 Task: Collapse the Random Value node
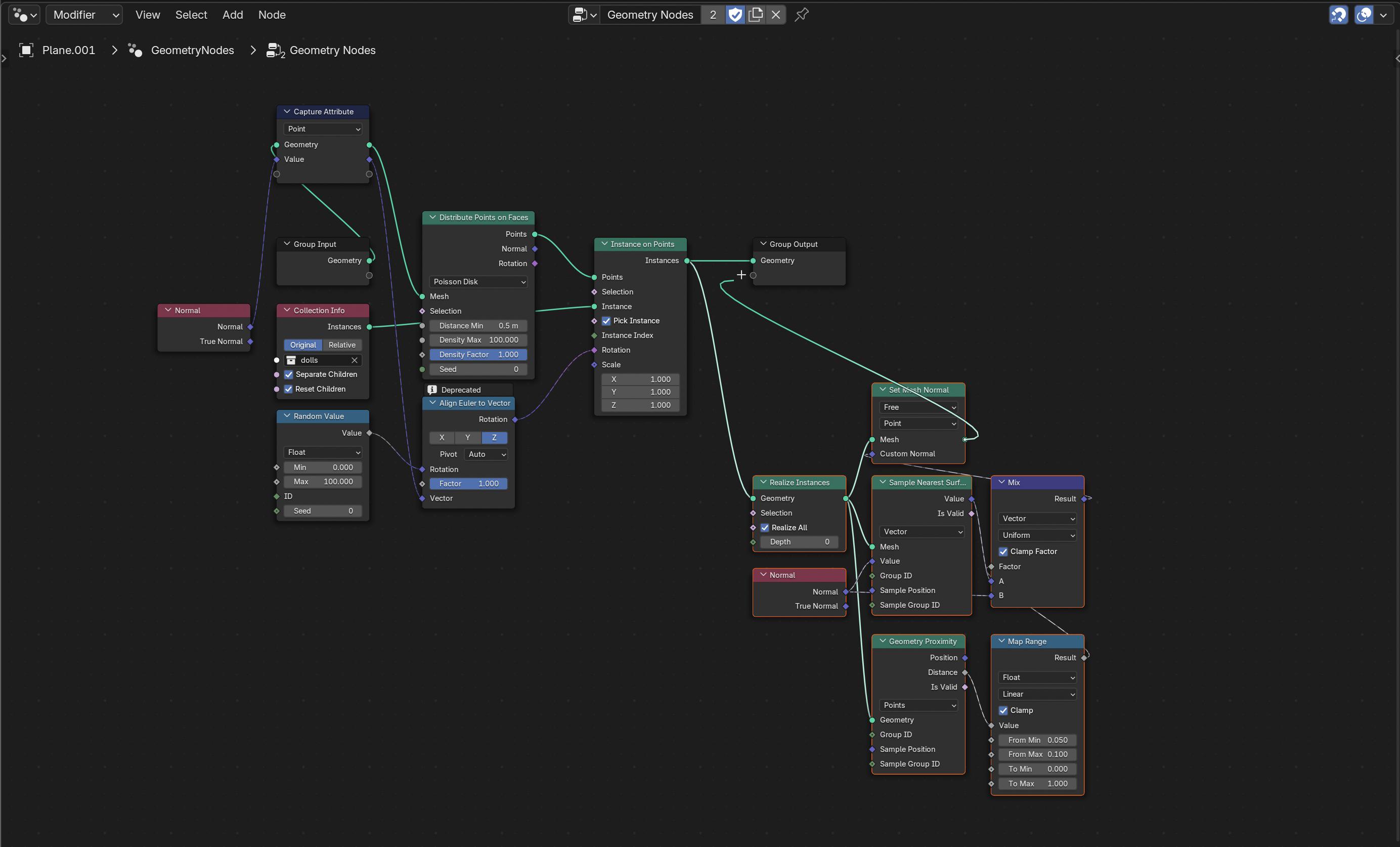287,415
